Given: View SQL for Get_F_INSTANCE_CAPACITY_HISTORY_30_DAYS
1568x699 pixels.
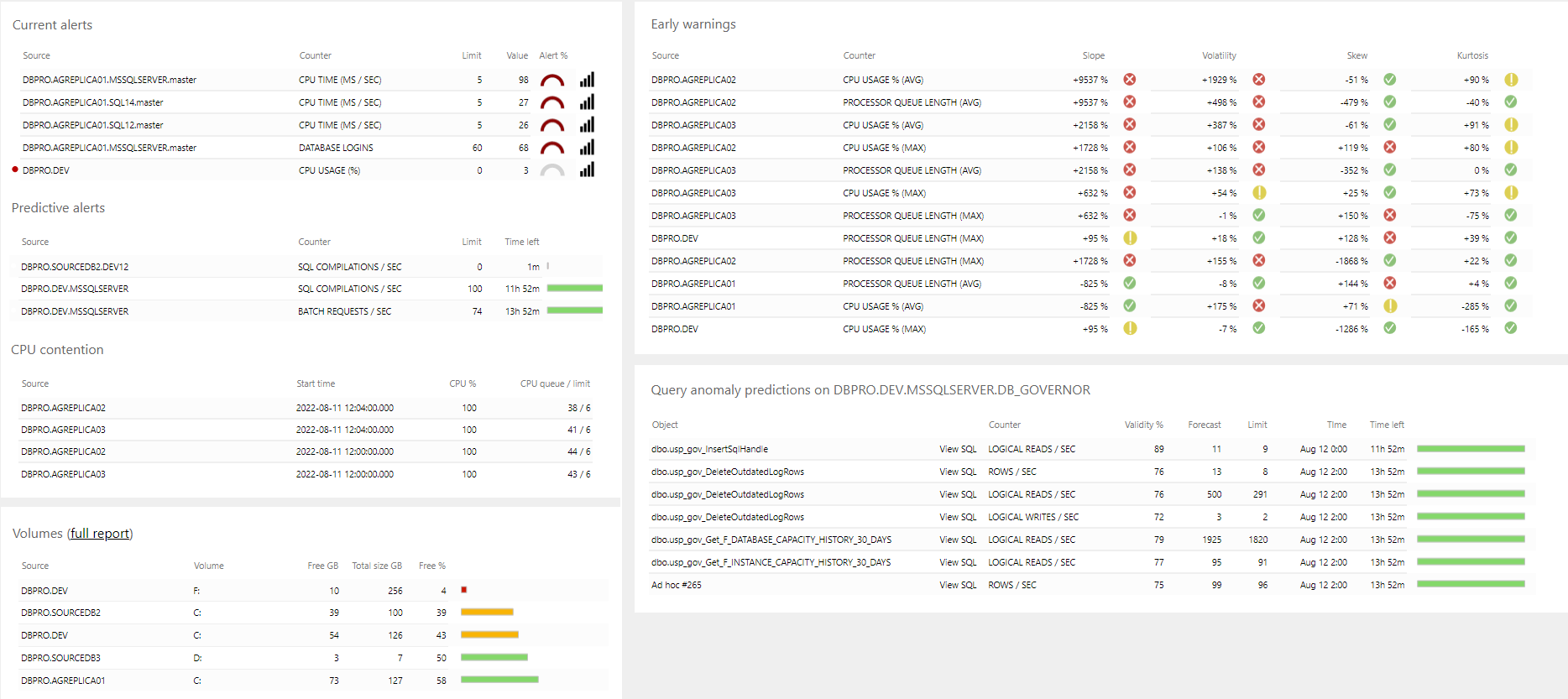Looking at the screenshot, I should click(958, 562).
